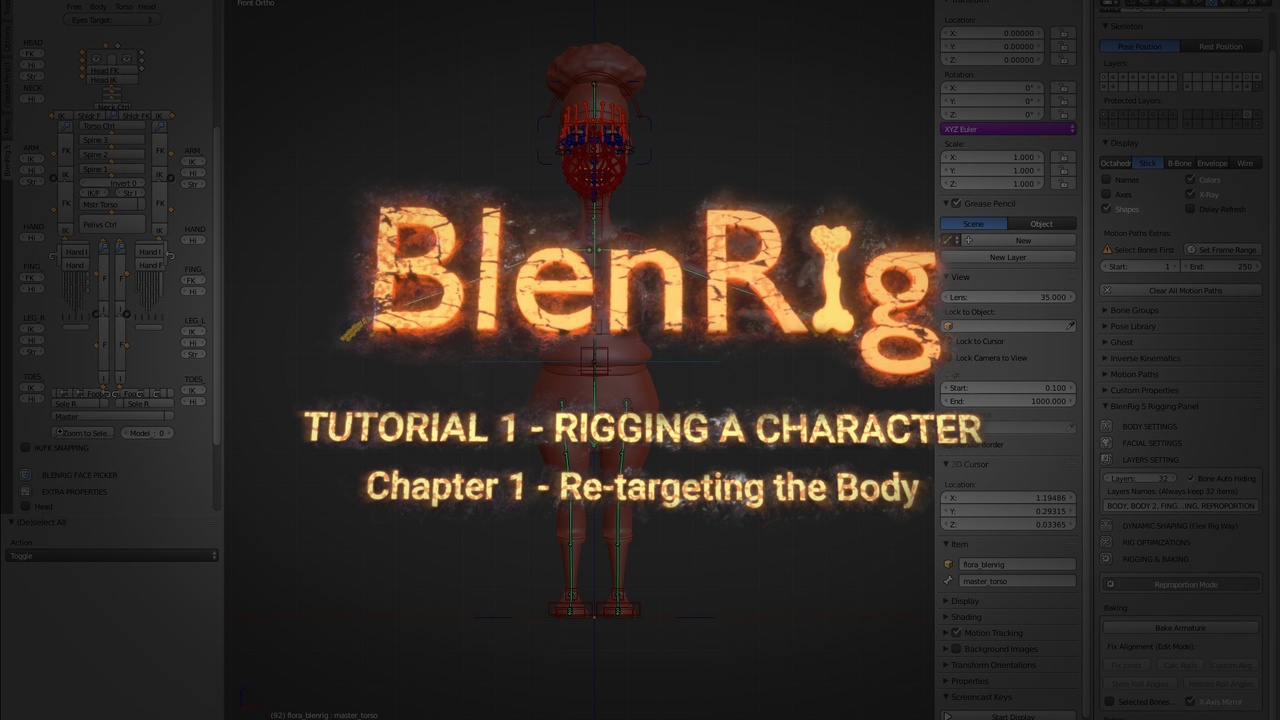Lock the Rotation X channel
This screenshot has height=720, width=1280.
(x=1064, y=88)
